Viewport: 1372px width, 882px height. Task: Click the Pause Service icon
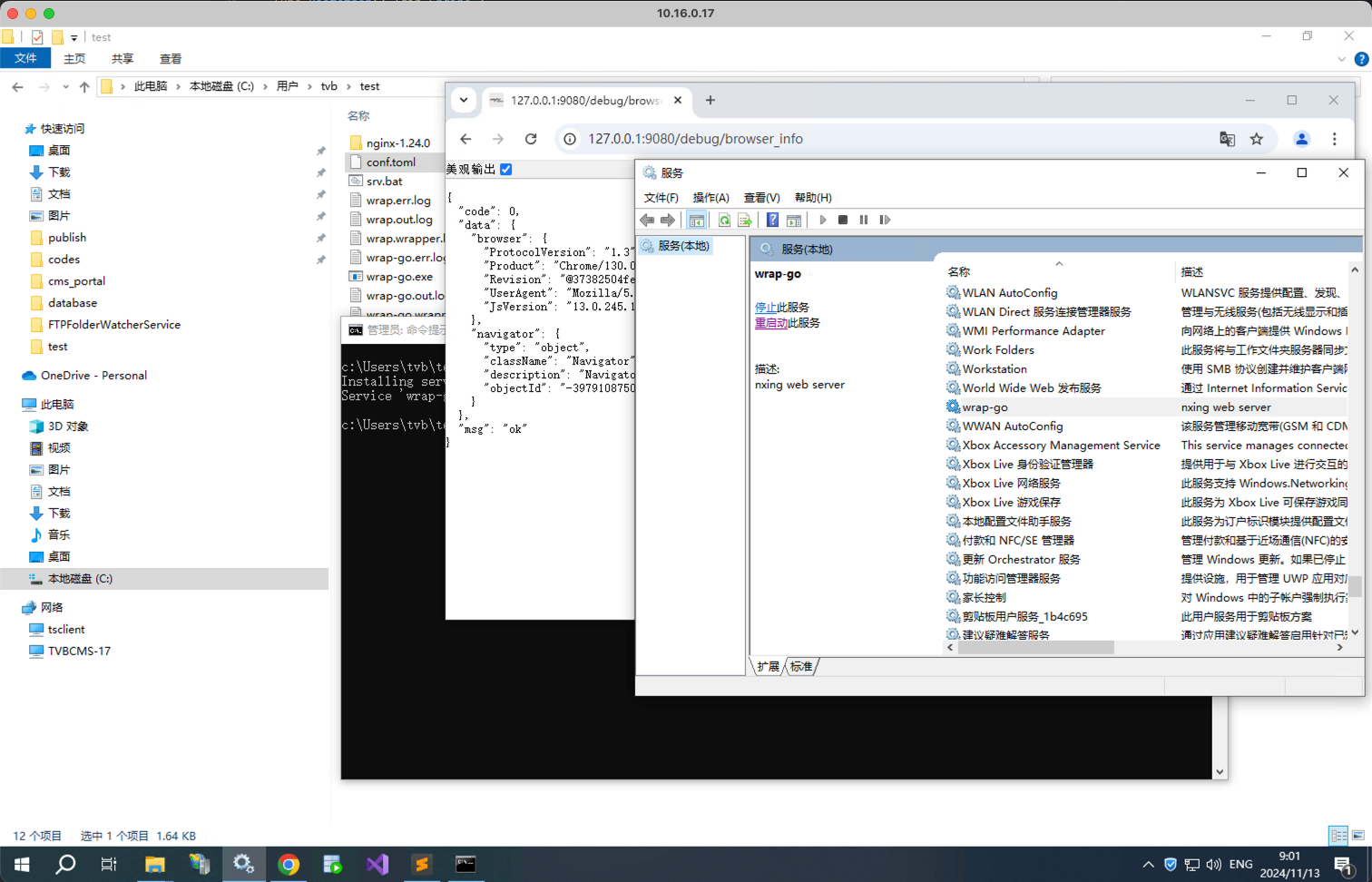point(864,220)
